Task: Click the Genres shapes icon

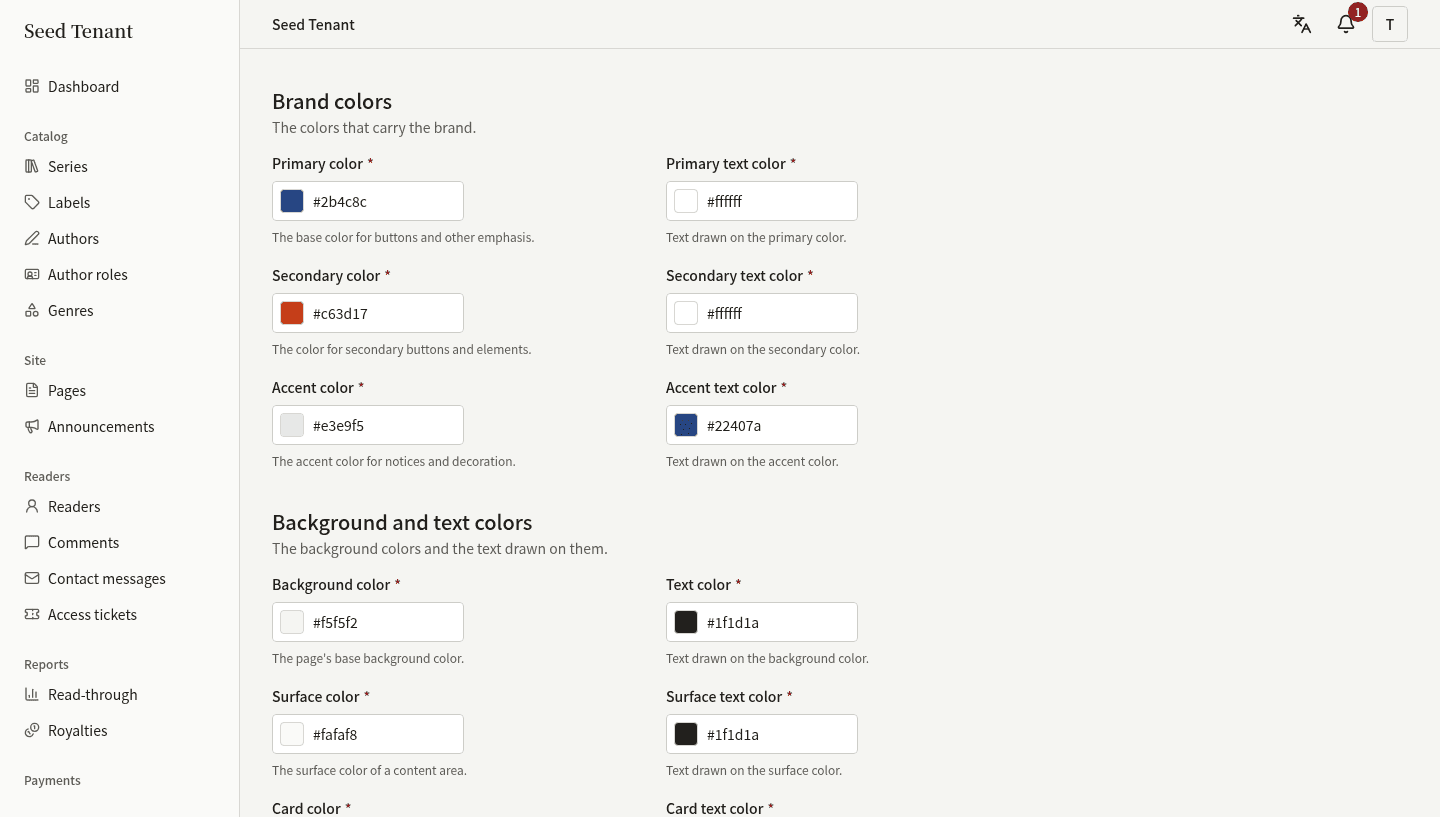Action: (x=32, y=311)
